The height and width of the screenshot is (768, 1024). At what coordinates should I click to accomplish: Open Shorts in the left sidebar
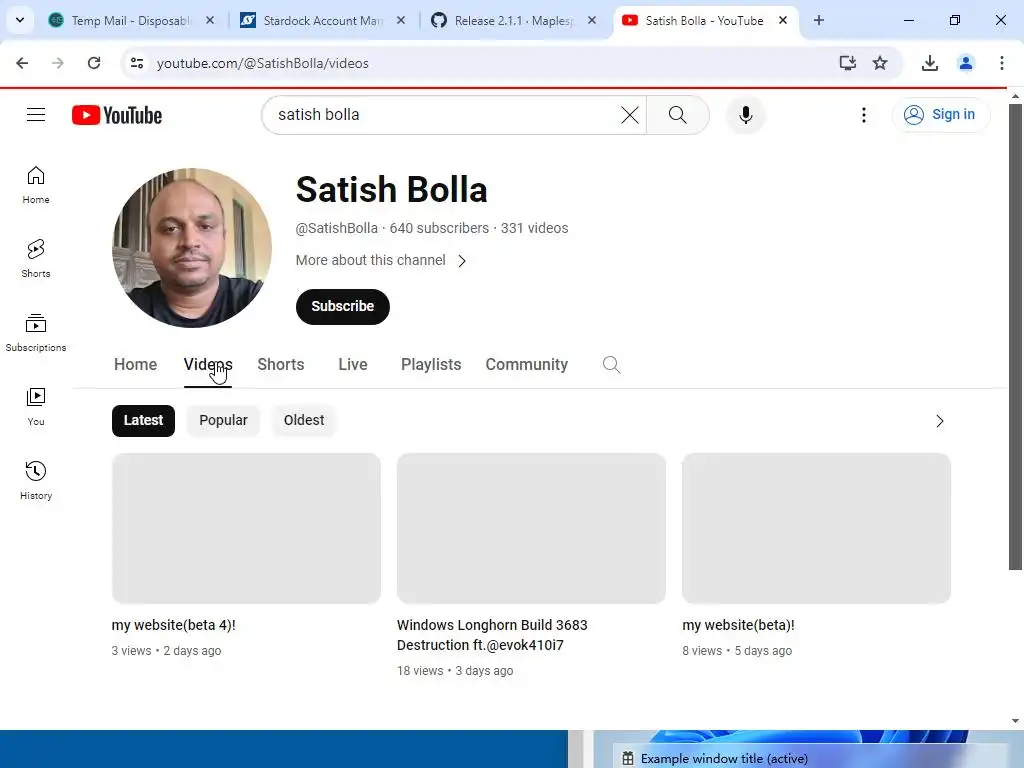[x=36, y=259]
